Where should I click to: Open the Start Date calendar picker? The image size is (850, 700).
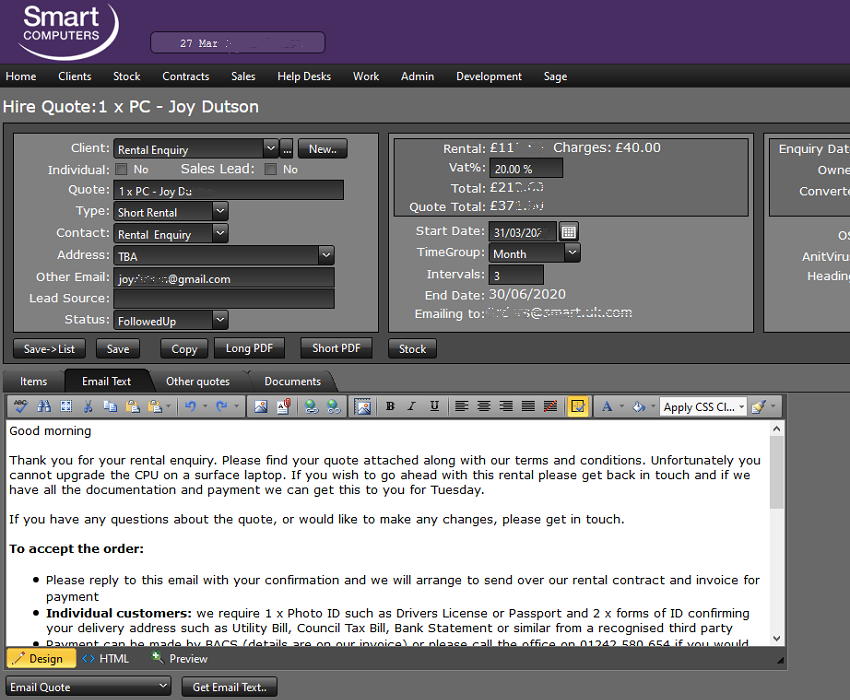[569, 232]
